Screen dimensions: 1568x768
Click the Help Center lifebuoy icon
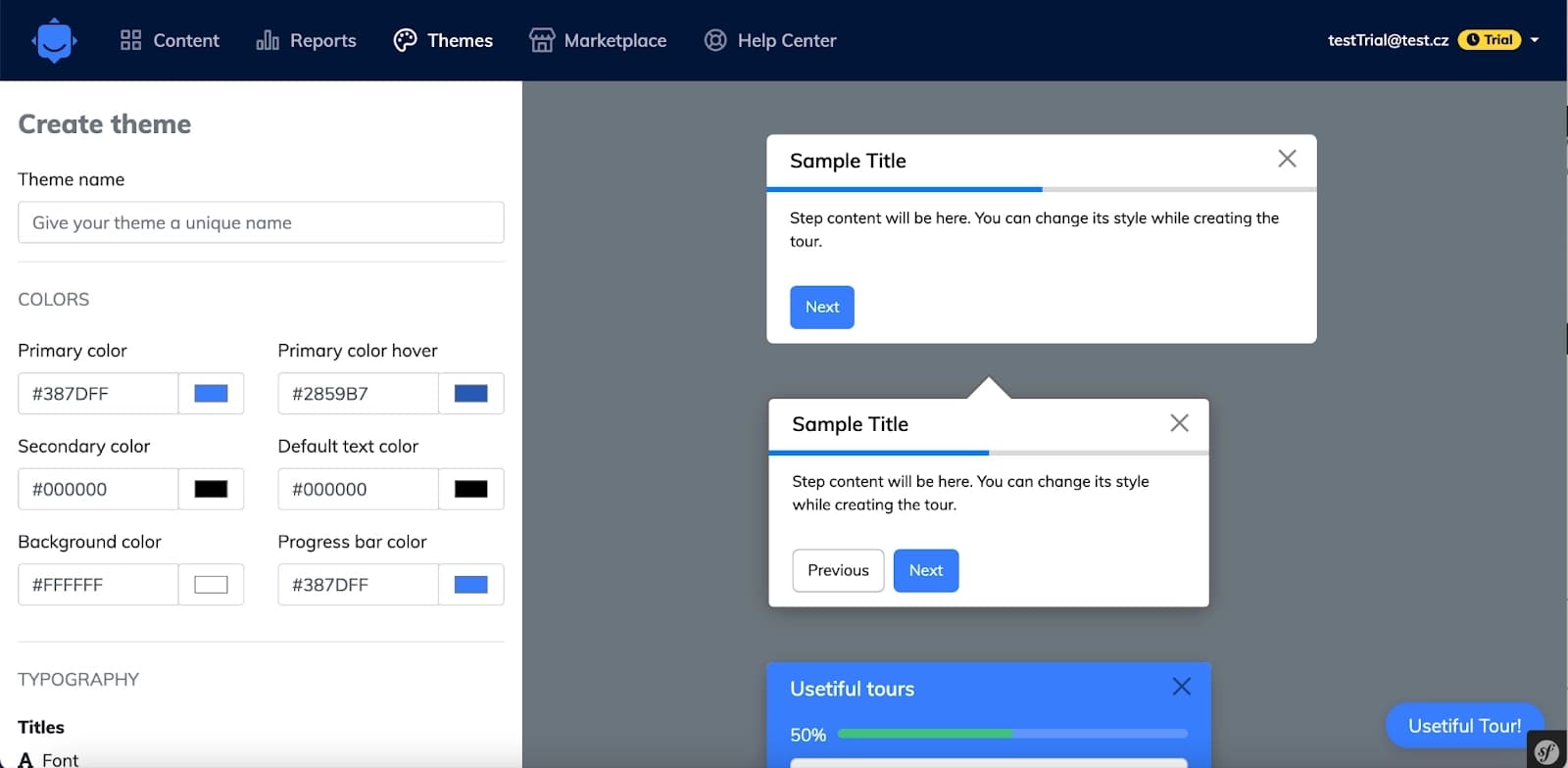coord(715,40)
